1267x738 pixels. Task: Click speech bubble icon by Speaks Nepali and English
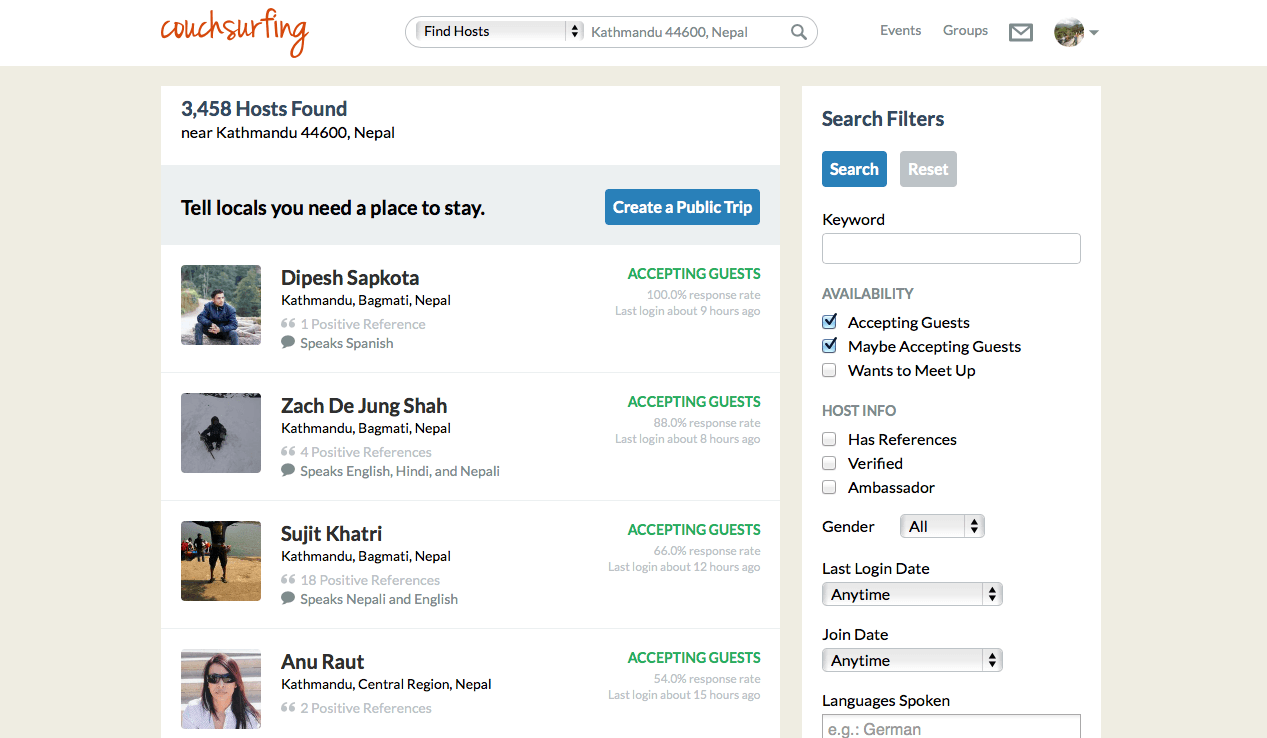pyautogui.click(x=288, y=599)
